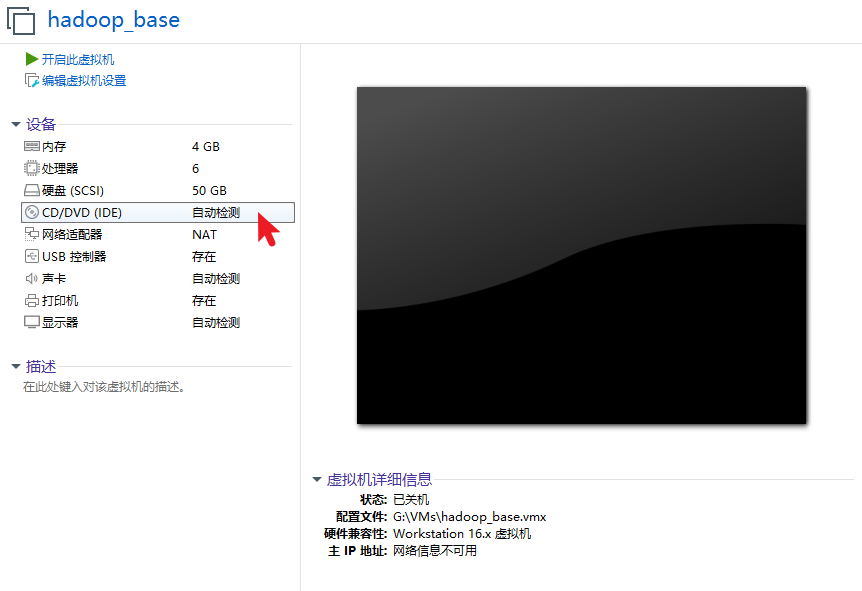Click the 配置文件 label
The width and height of the screenshot is (862, 591).
coord(362,517)
